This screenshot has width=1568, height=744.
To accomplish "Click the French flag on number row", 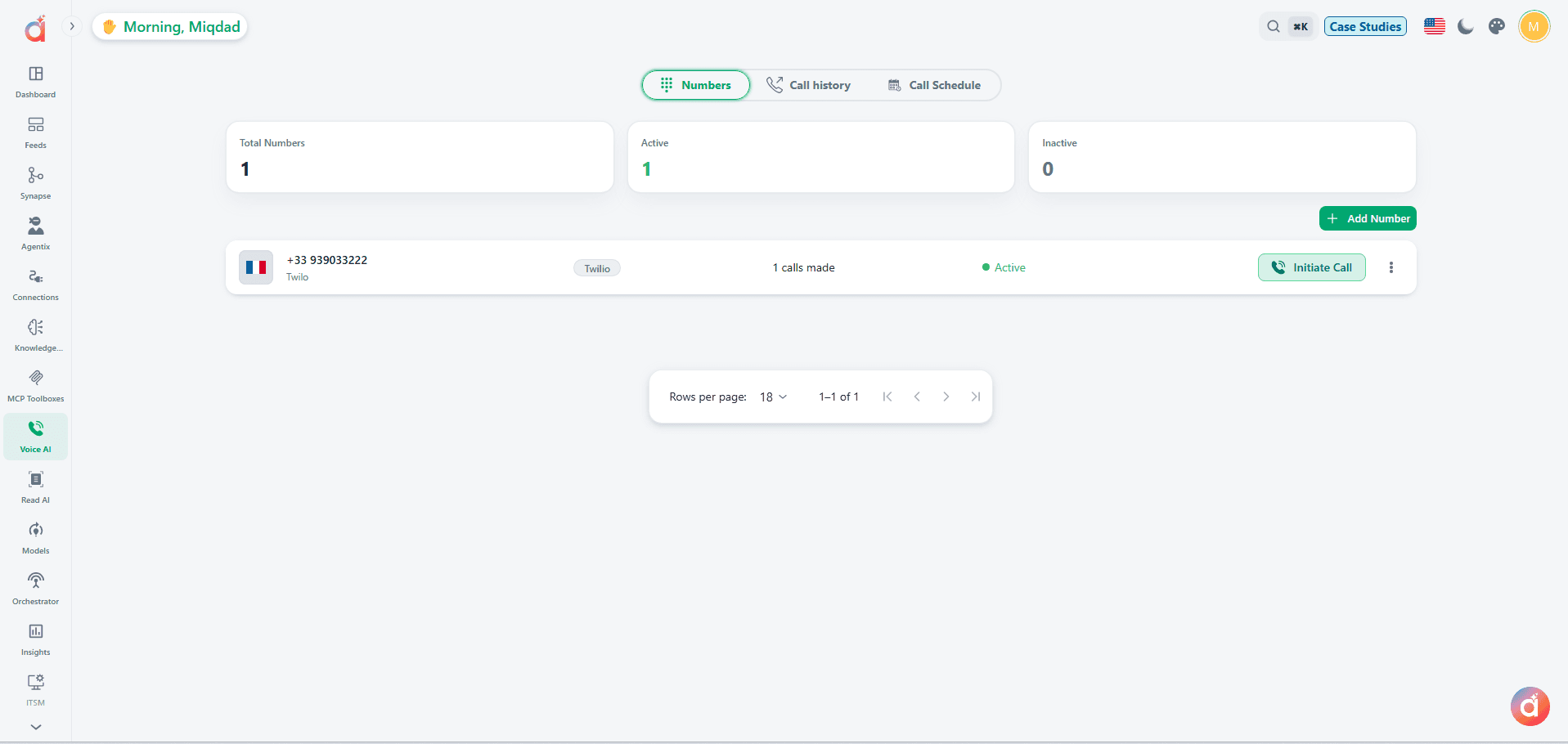I will [256, 267].
